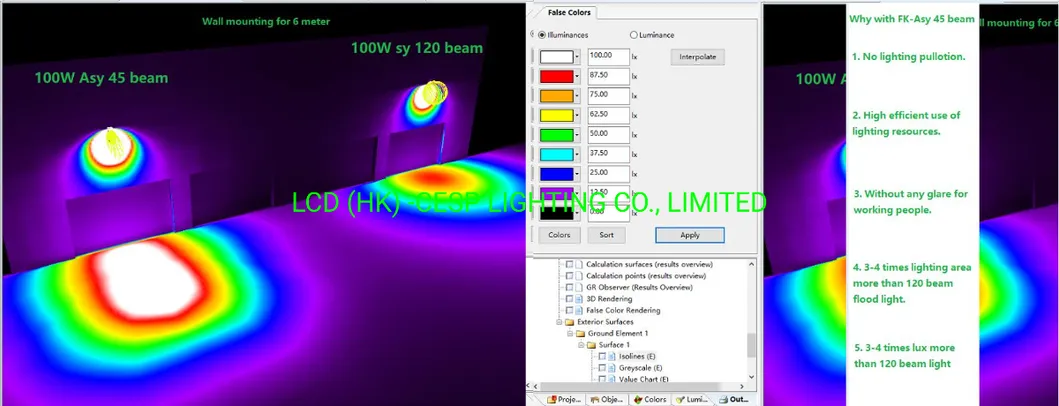The image size is (1059, 406).
Task: Switch to the Output tab at bottom
Action: [x=734, y=399]
